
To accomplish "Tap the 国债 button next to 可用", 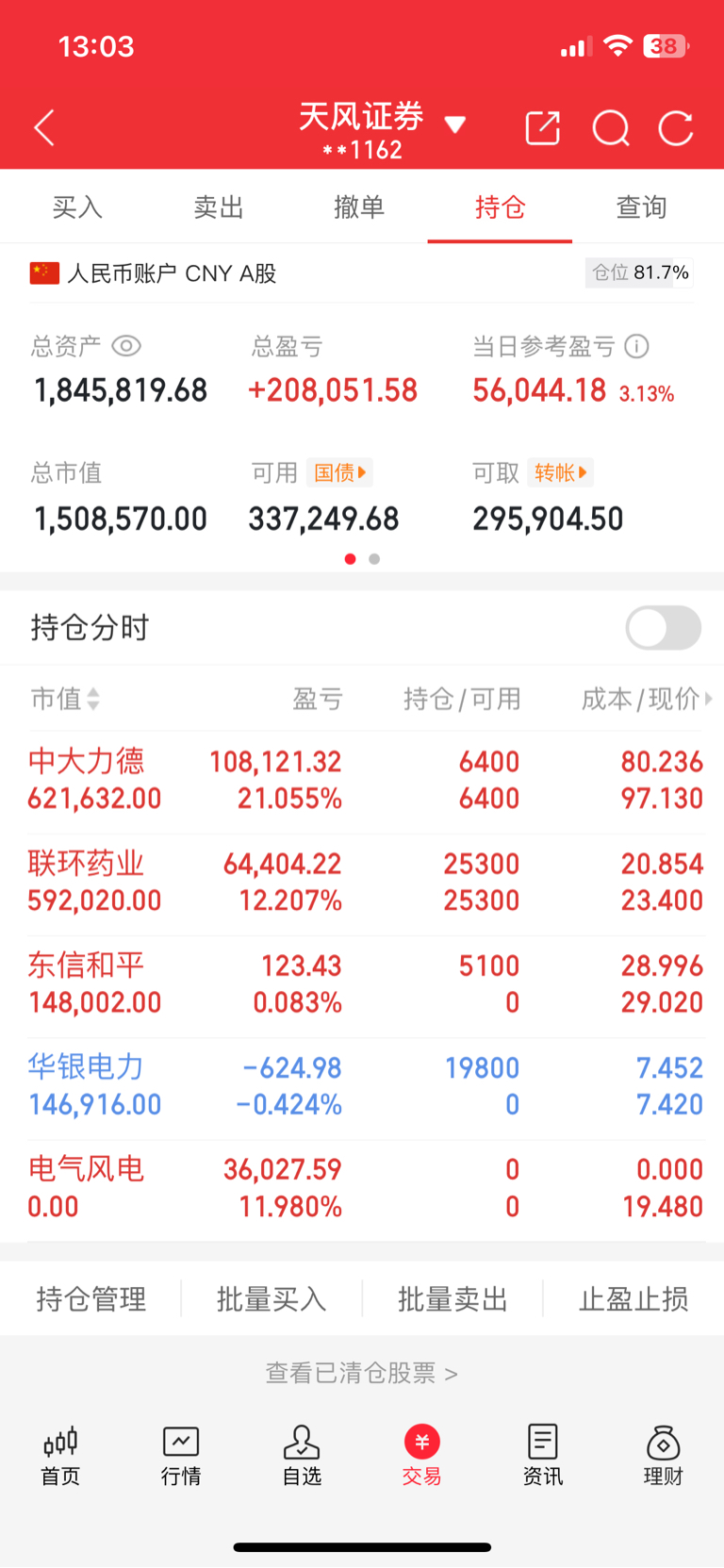I will click(x=339, y=472).
